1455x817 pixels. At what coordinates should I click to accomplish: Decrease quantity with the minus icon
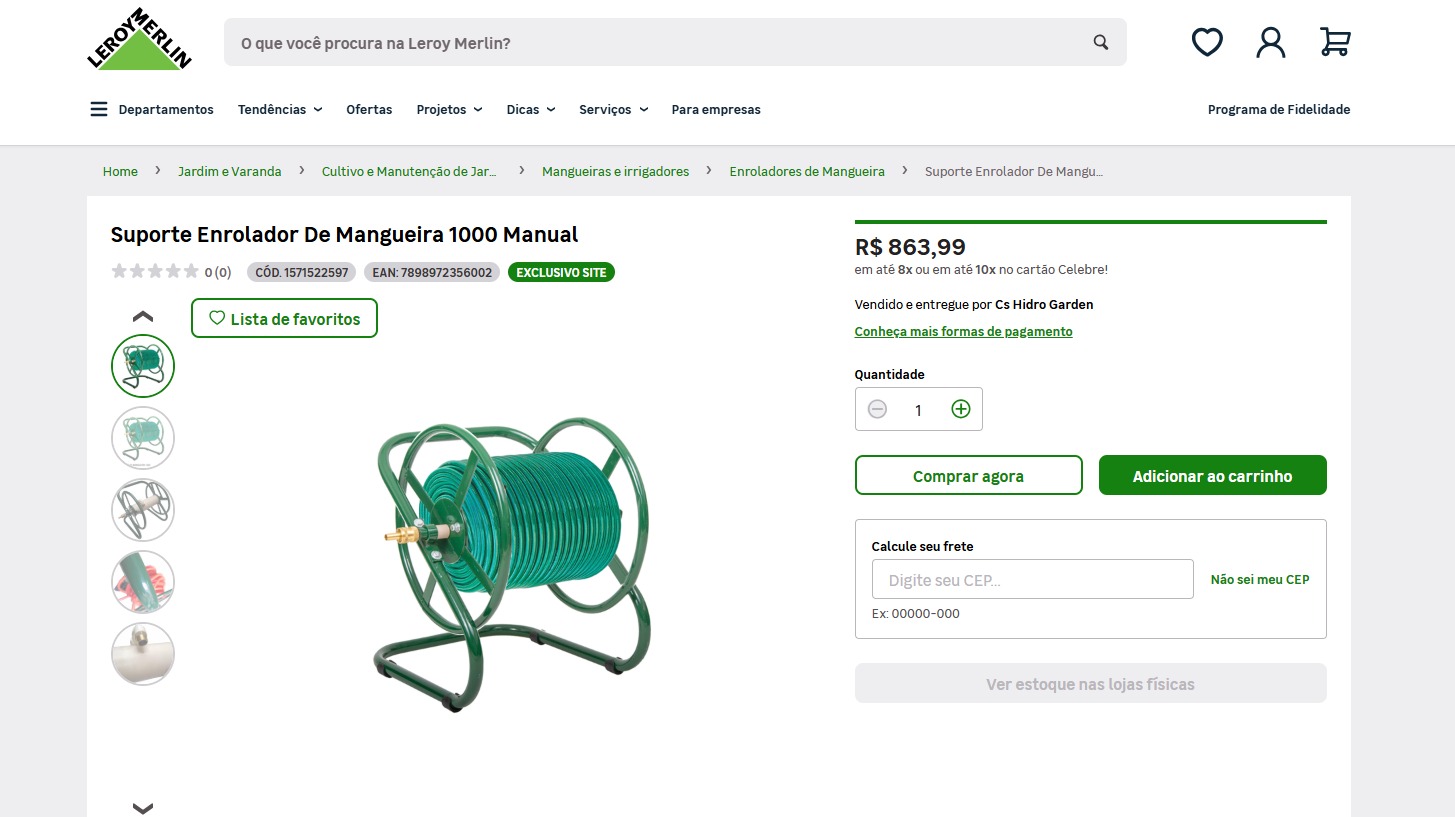point(877,409)
